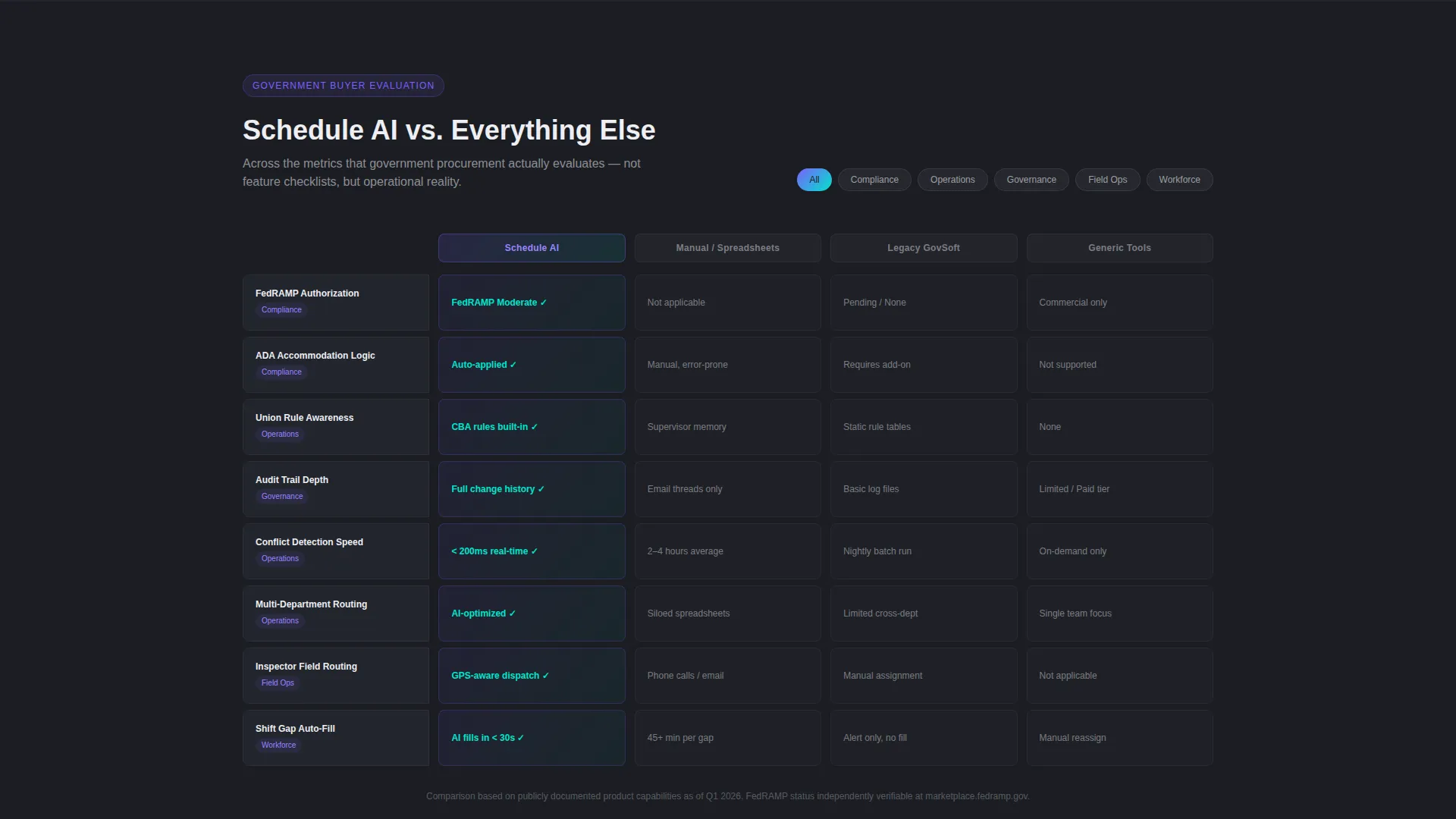Image resolution: width=1456 pixels, height=819 pixels.
Task: Click the Pending / None cell
Action: [924, 303]
